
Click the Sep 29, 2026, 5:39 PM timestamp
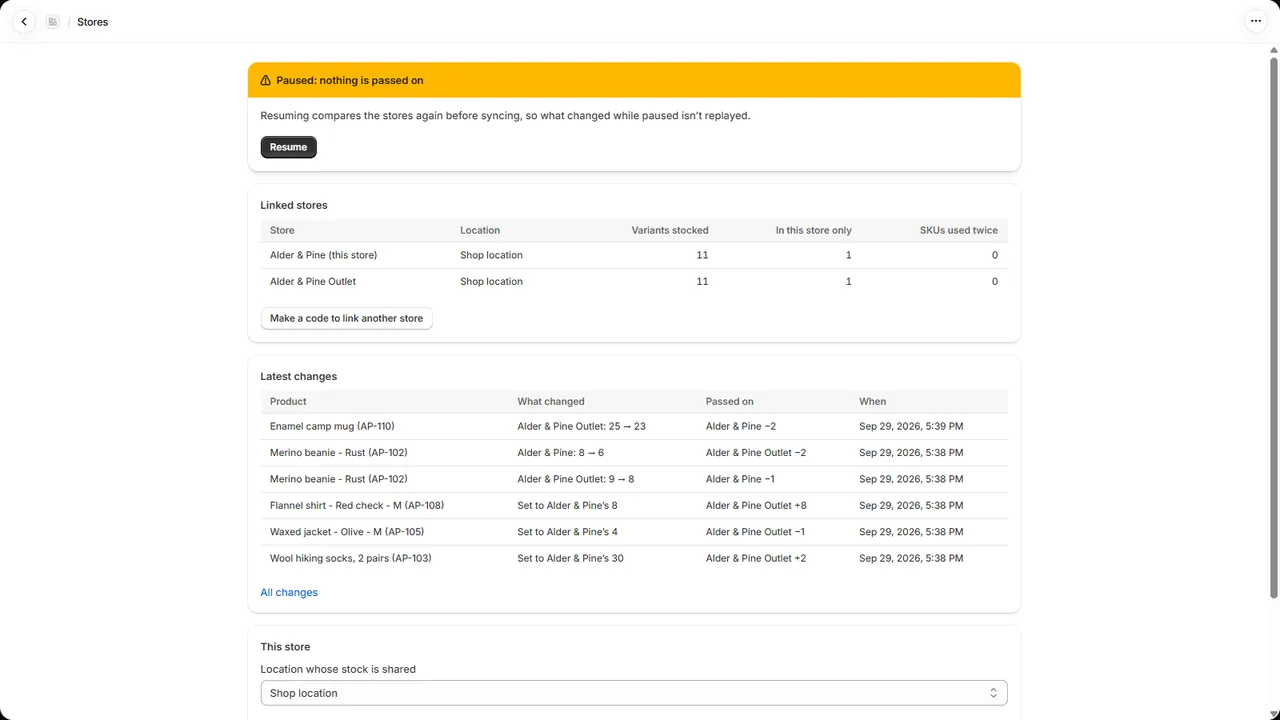[x=911, y=426]
